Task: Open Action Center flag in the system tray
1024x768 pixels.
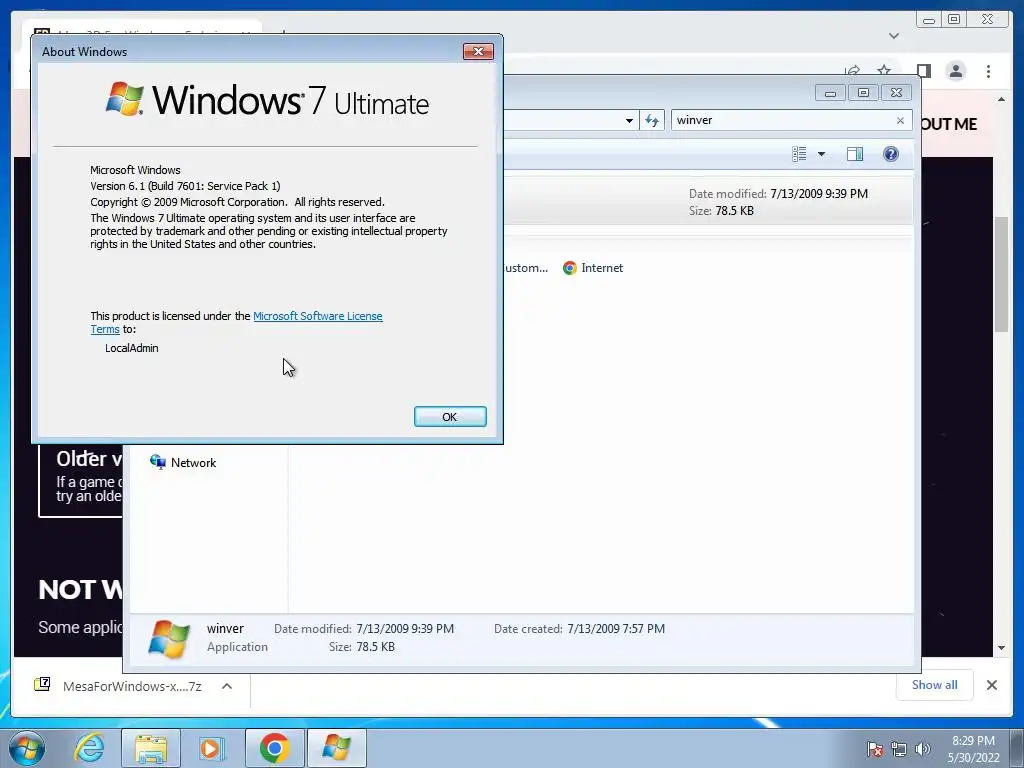Action: [x=875, y=749]
